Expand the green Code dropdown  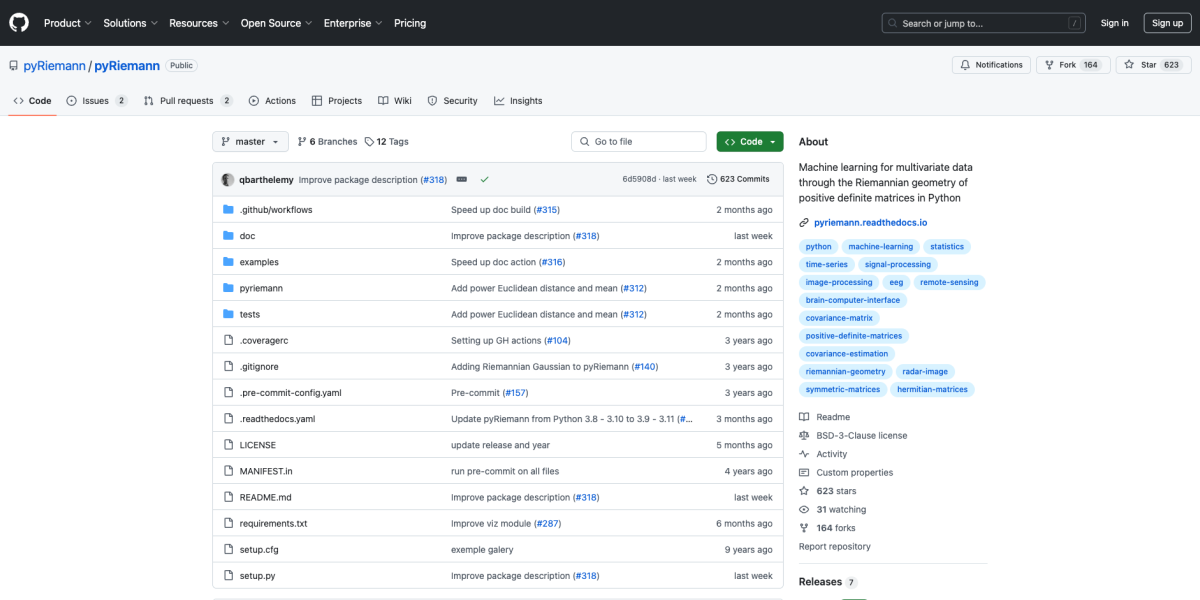749,142
